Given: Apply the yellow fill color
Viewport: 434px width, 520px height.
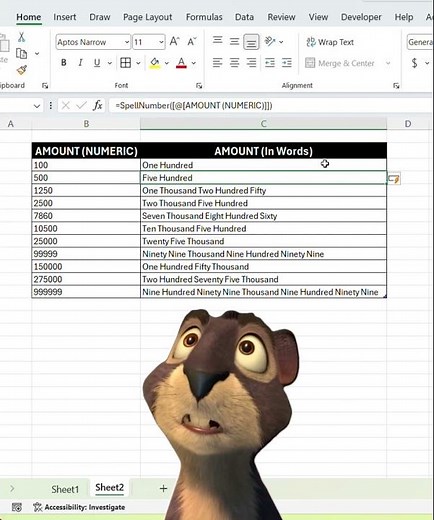Looking at the screenshot, I should click(x=155, y=63).
